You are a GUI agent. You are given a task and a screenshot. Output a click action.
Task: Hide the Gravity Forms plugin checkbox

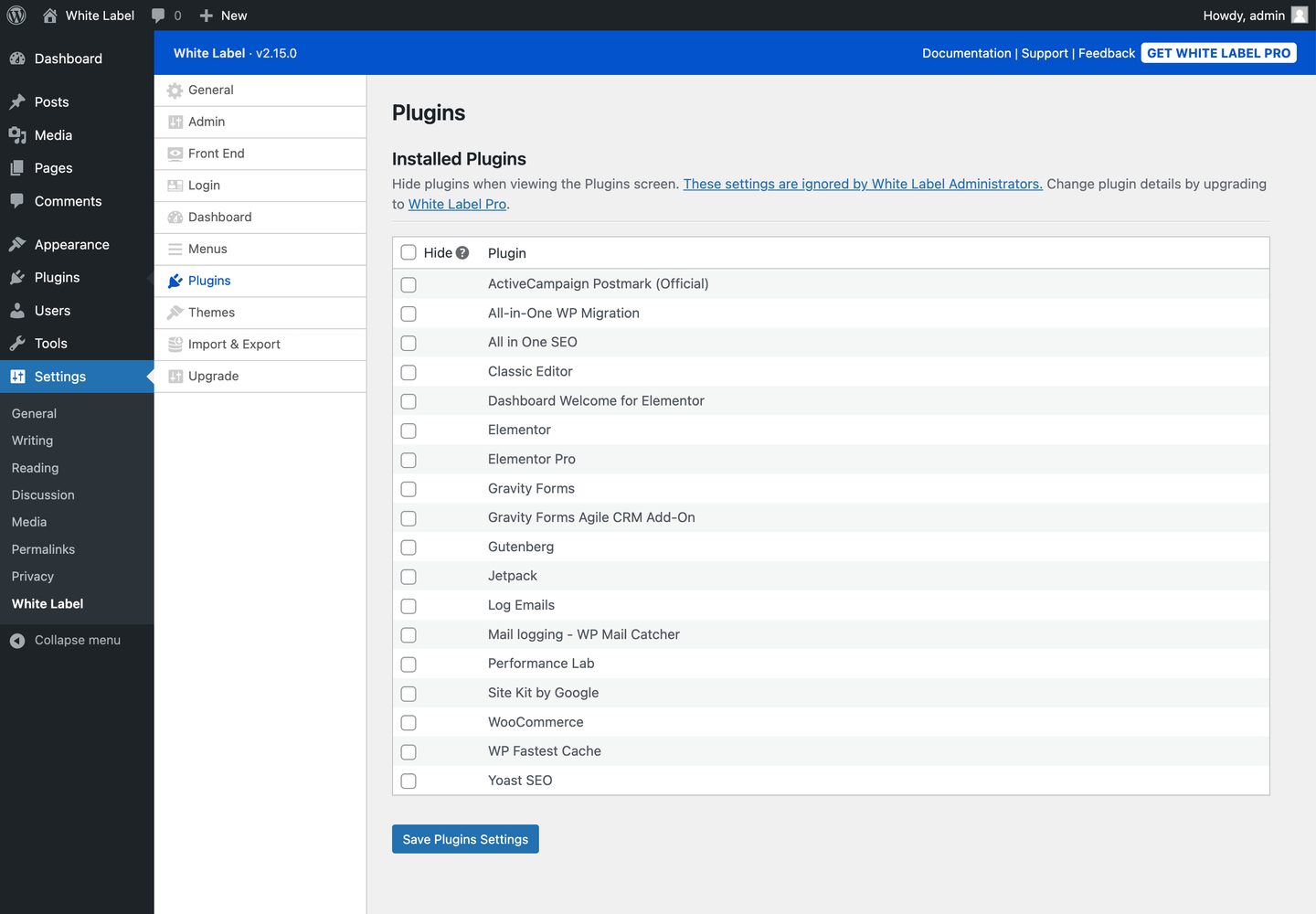409,490
